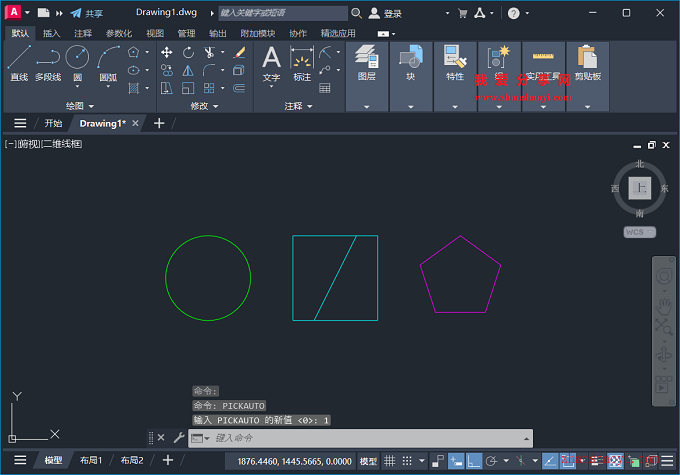Toggle isometric drafting in status bar
This screenshot has height=475, width=680.
[521, 461]
